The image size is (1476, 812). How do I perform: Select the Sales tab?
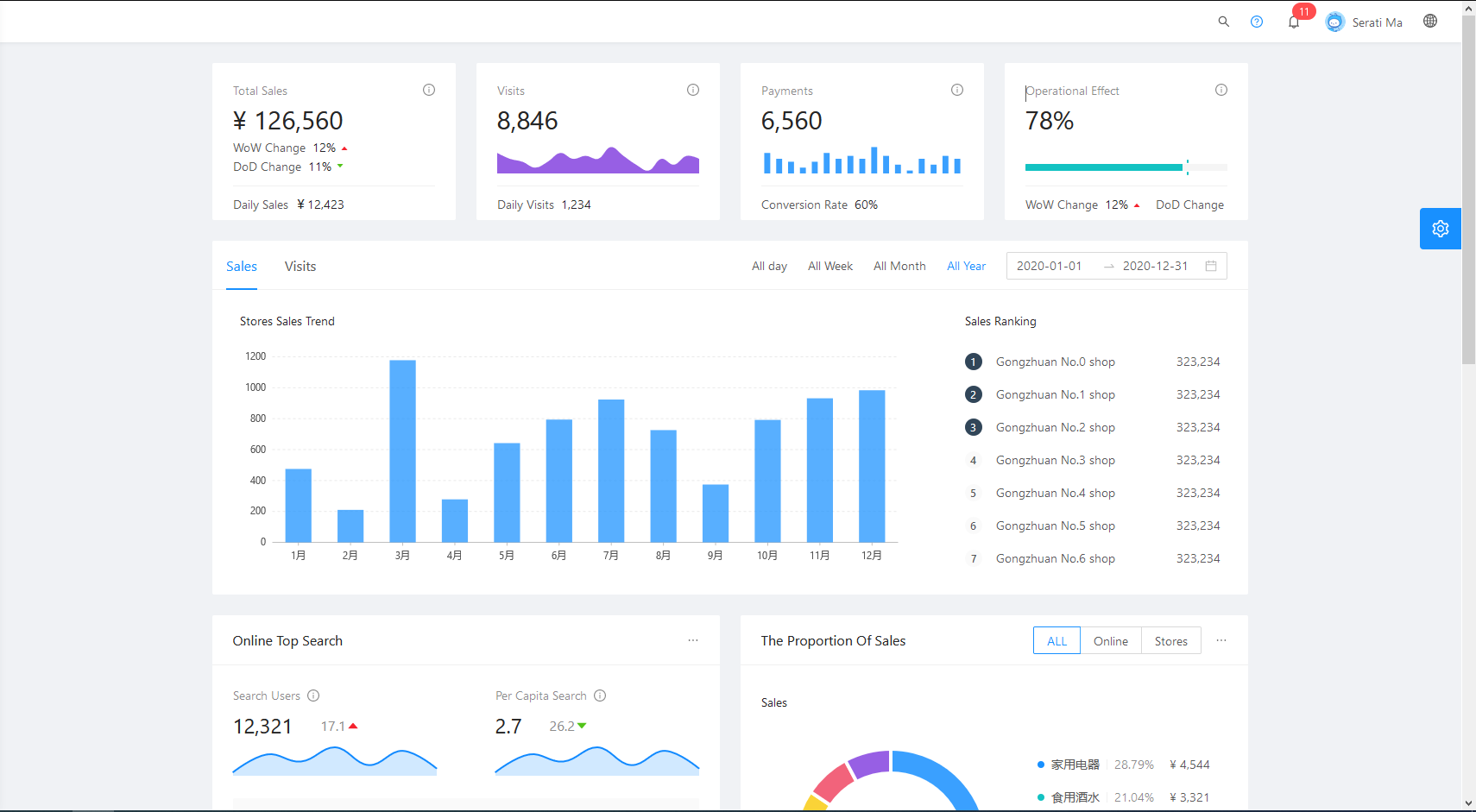[x=242, y=266]
